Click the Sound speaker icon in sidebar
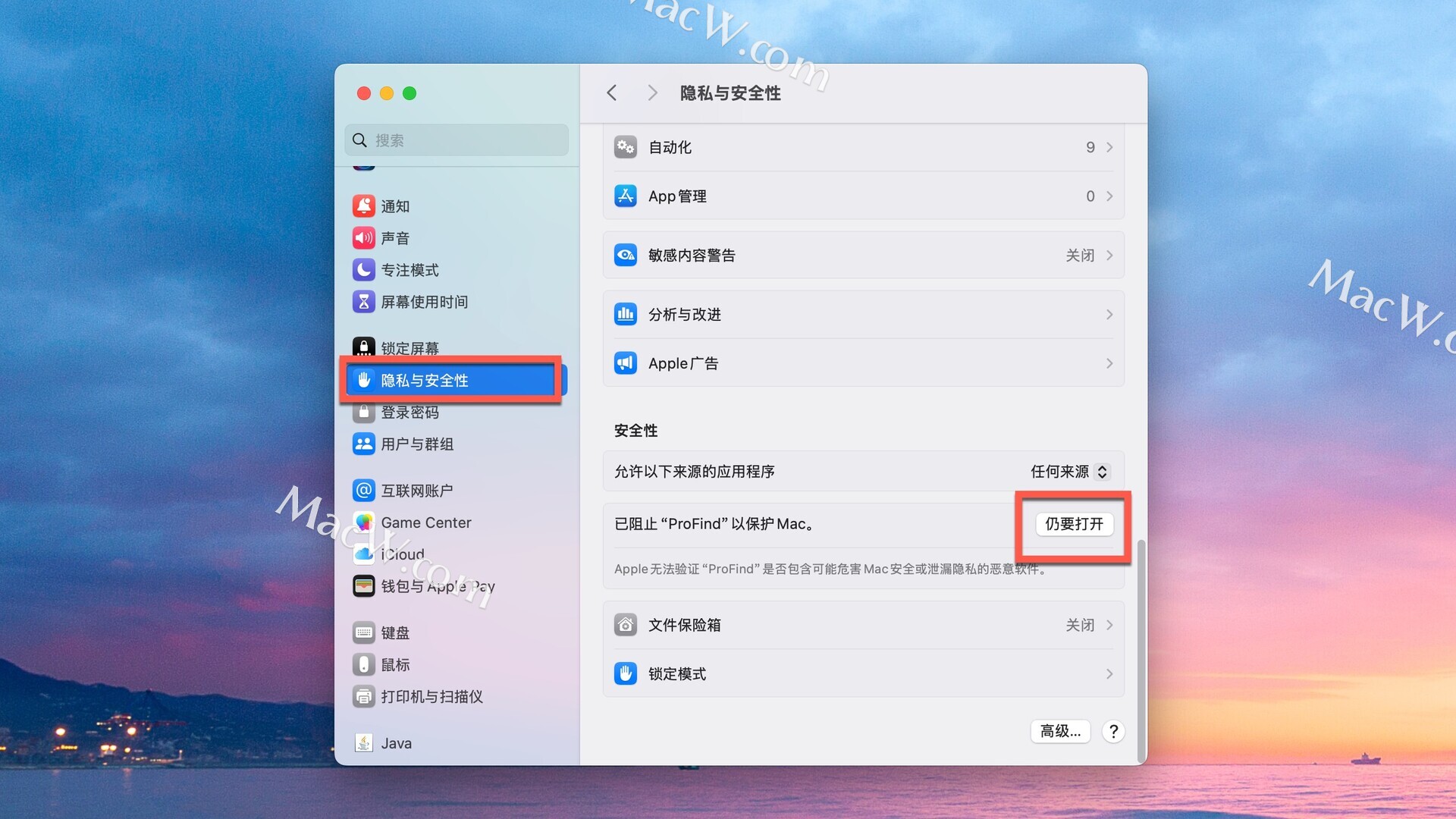This screenshot has height=819, width=1456. pos(363,238)
